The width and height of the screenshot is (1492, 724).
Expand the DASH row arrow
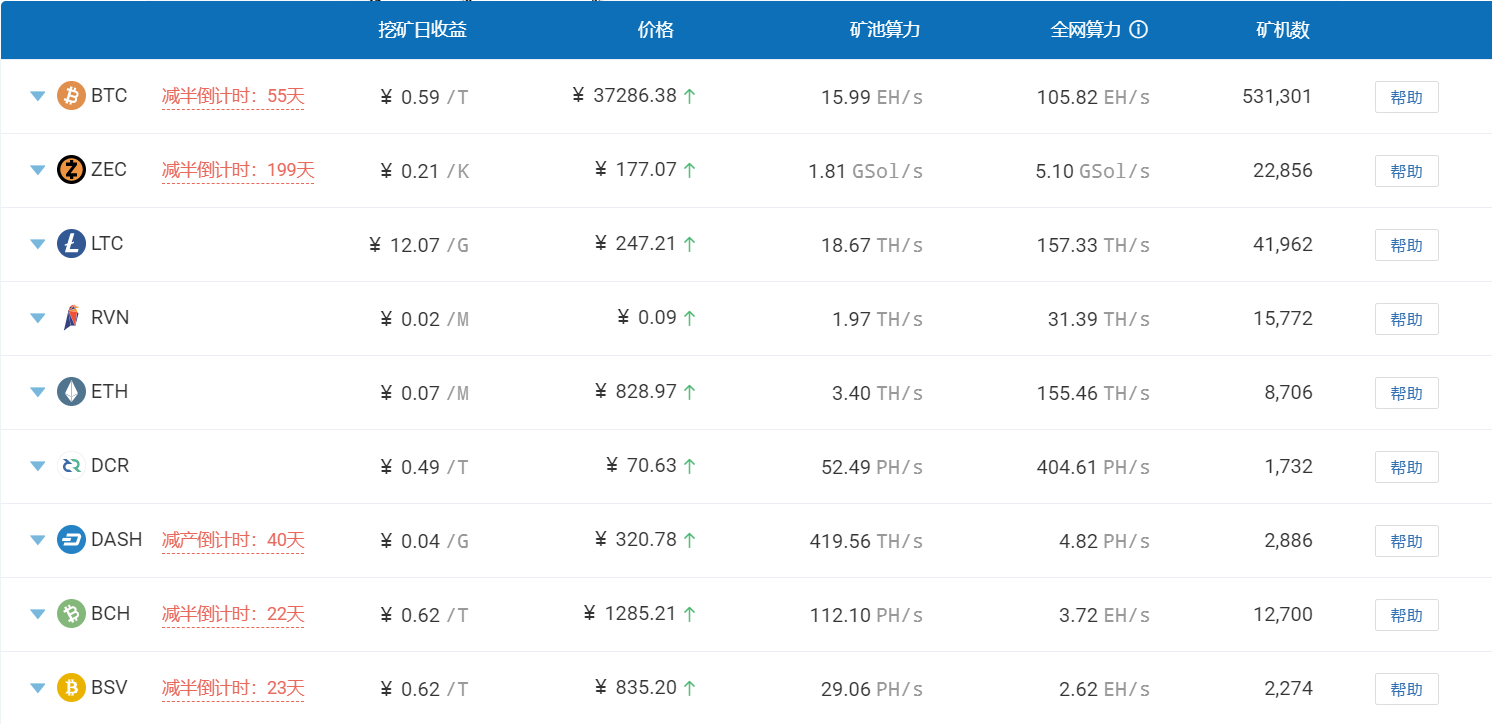(x=38, y=541)
